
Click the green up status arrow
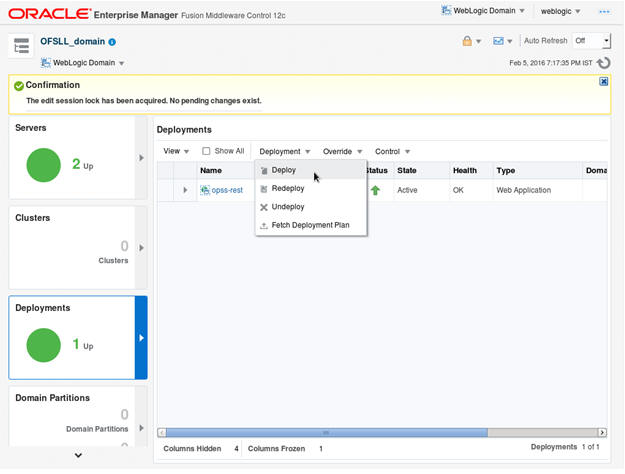tap(375, 191)
